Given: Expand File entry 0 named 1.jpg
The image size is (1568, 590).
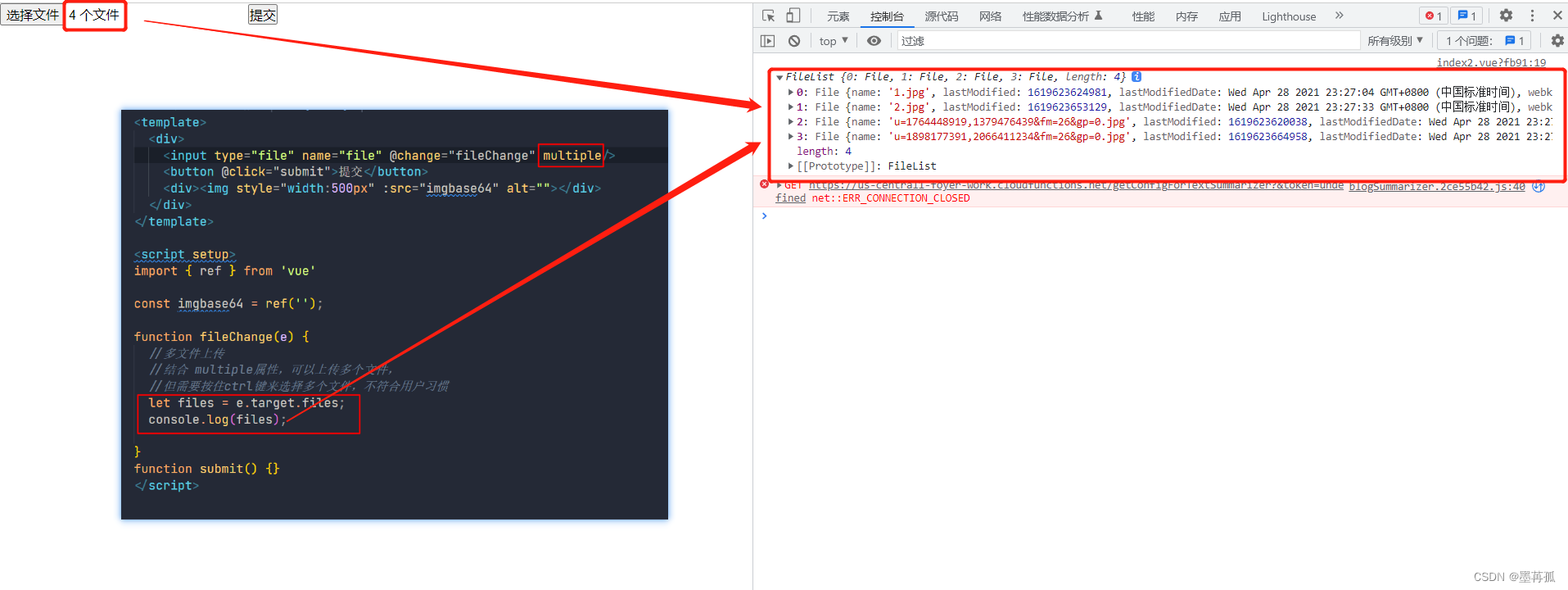Looking at the screenshot, I should click(x=790, y=93).
